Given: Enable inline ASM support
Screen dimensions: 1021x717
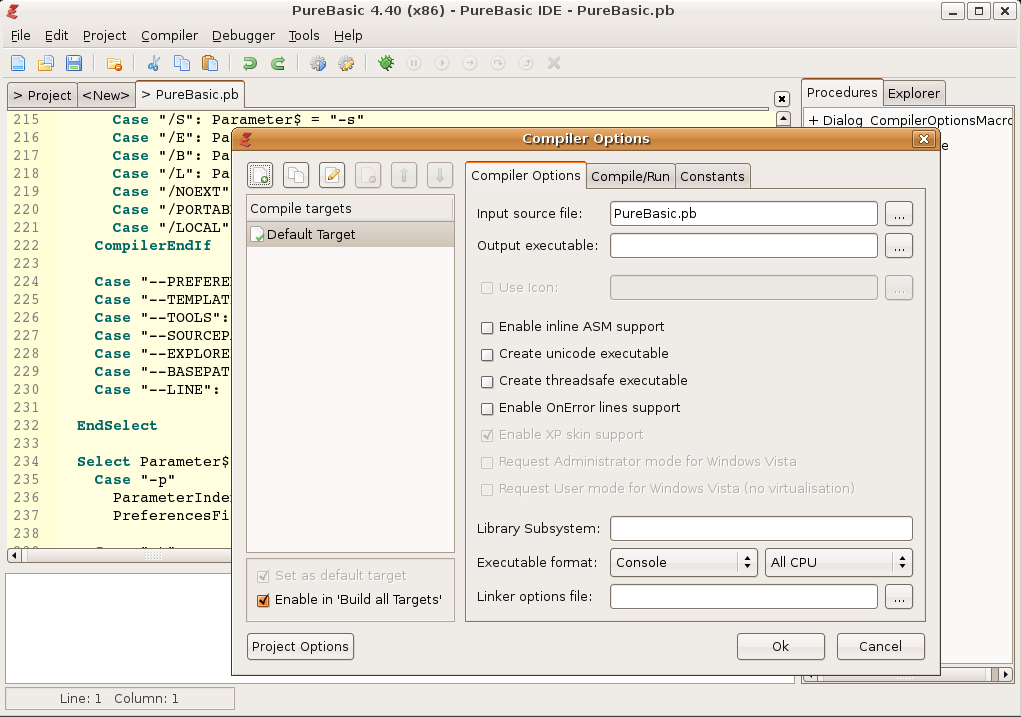Looking at the screenshot, I should 488,327.
